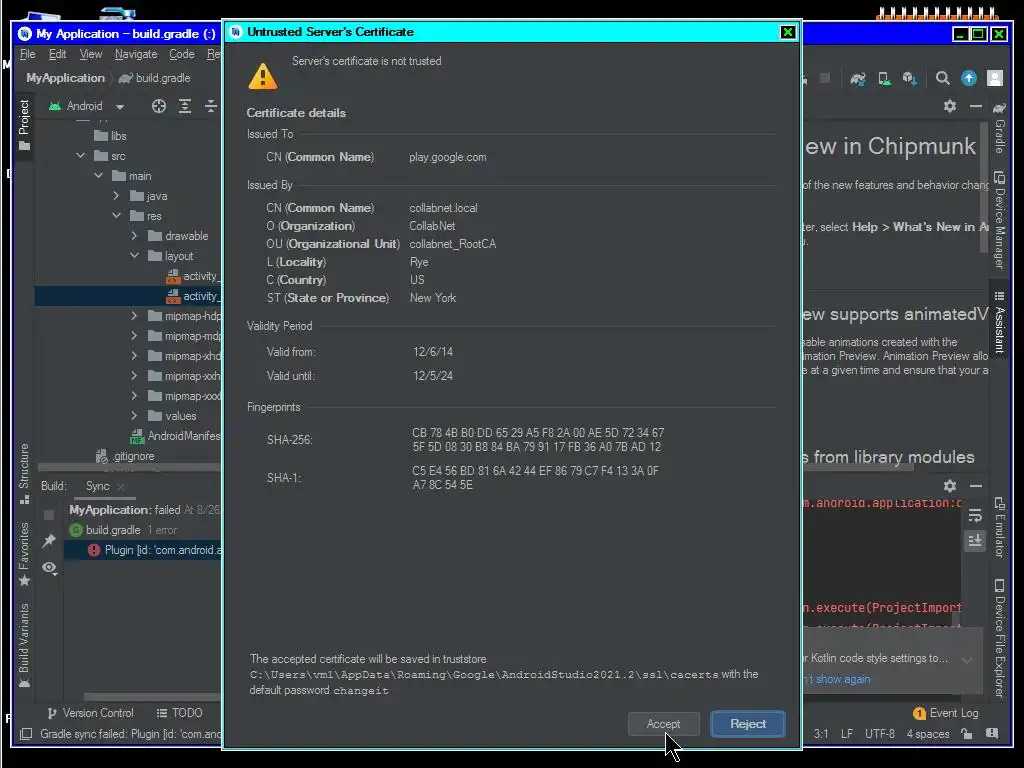Click the Collapse All icon in Project panel
Screen dimensions: 1024x768
coord(210,106)
